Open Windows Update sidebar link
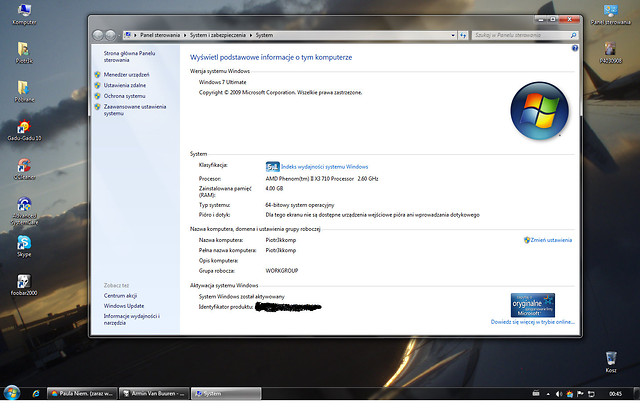Screen dimensions: 640x410 click(124, 306)
